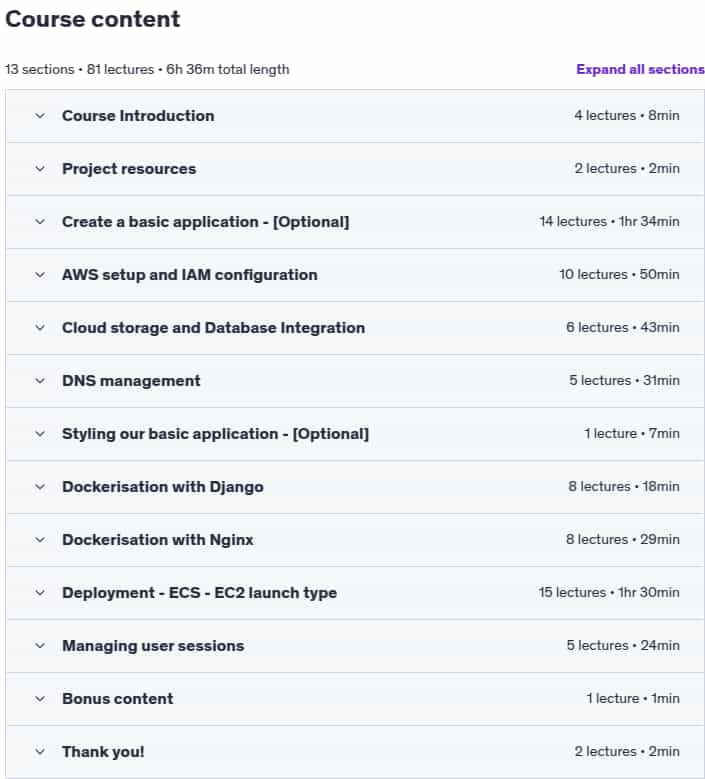
Task: Expand chevron beside Project resources
Action: click(40, 169)
